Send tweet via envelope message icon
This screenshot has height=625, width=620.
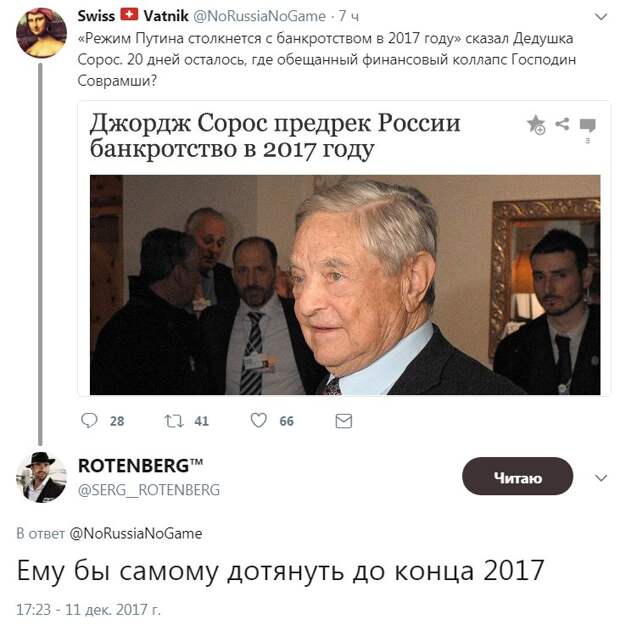tap(344, 421)
